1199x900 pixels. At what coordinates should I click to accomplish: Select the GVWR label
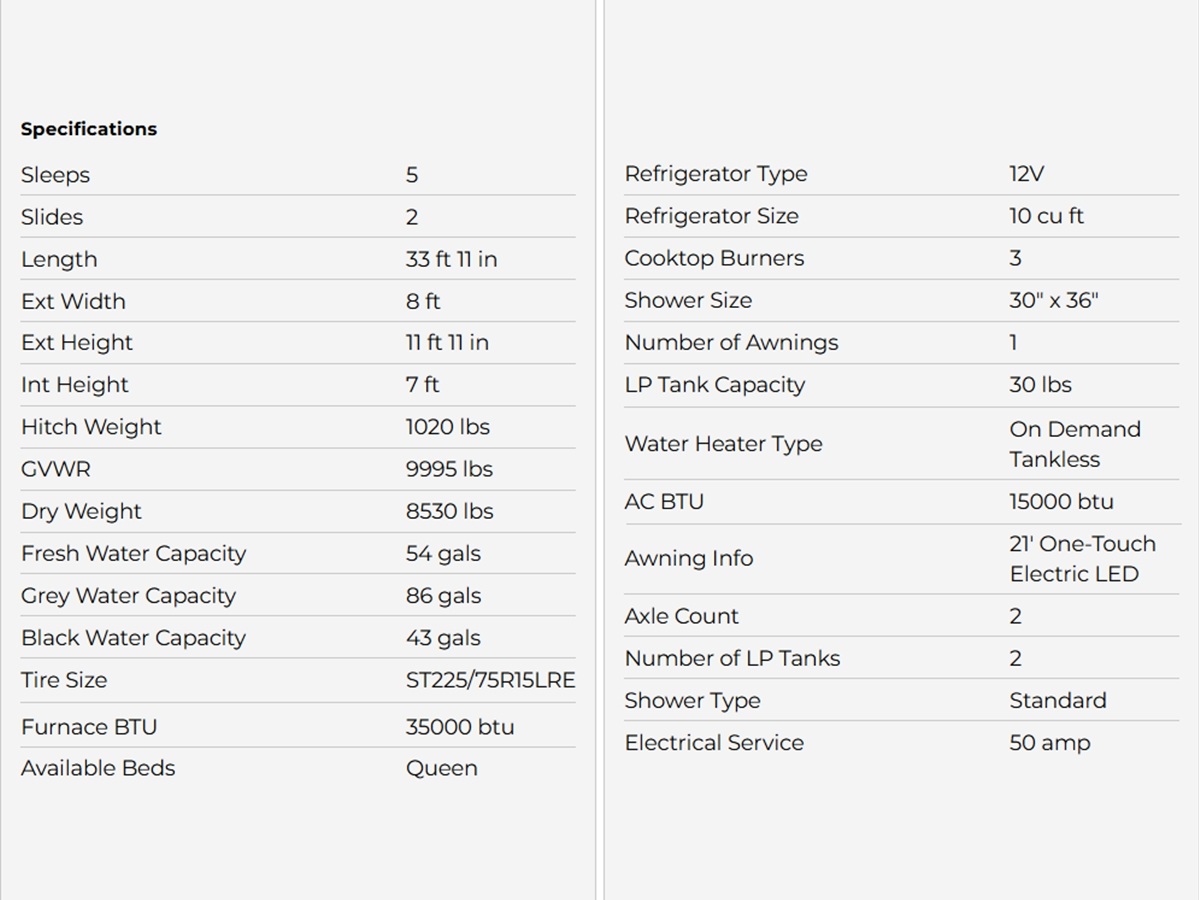coord(56,469)
